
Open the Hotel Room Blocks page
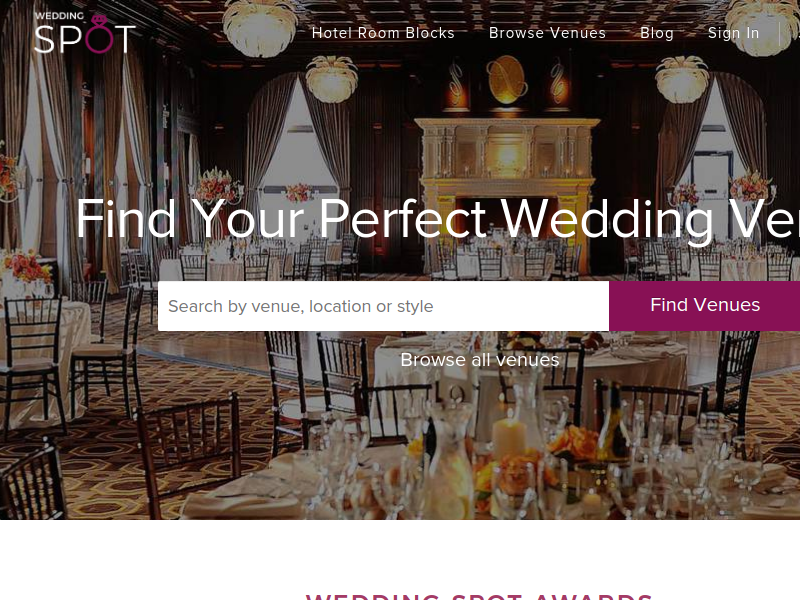383,33
